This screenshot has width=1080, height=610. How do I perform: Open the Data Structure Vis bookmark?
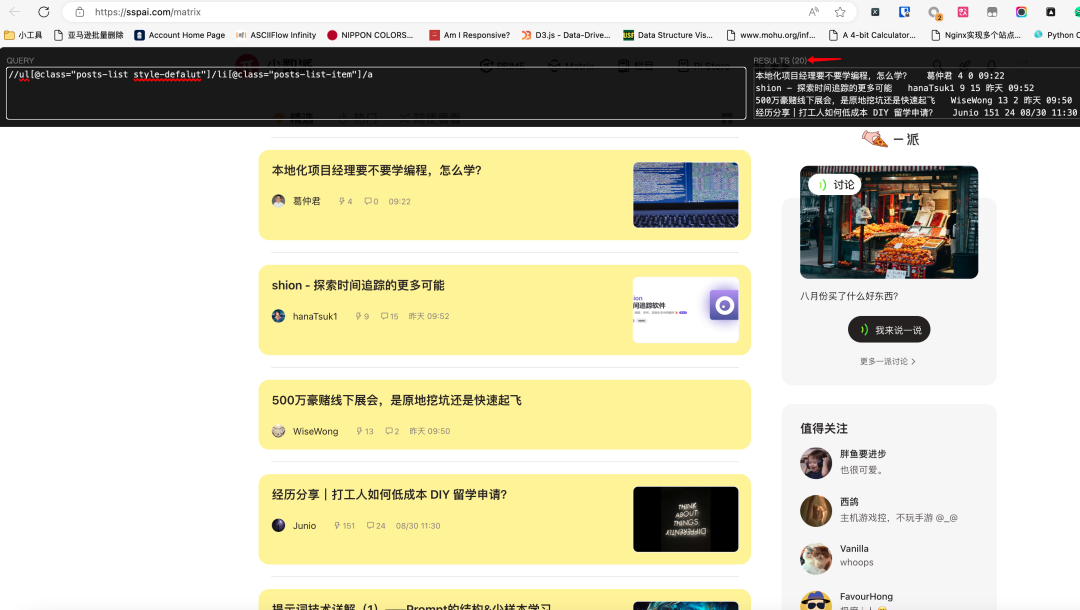tap(668, 35)
